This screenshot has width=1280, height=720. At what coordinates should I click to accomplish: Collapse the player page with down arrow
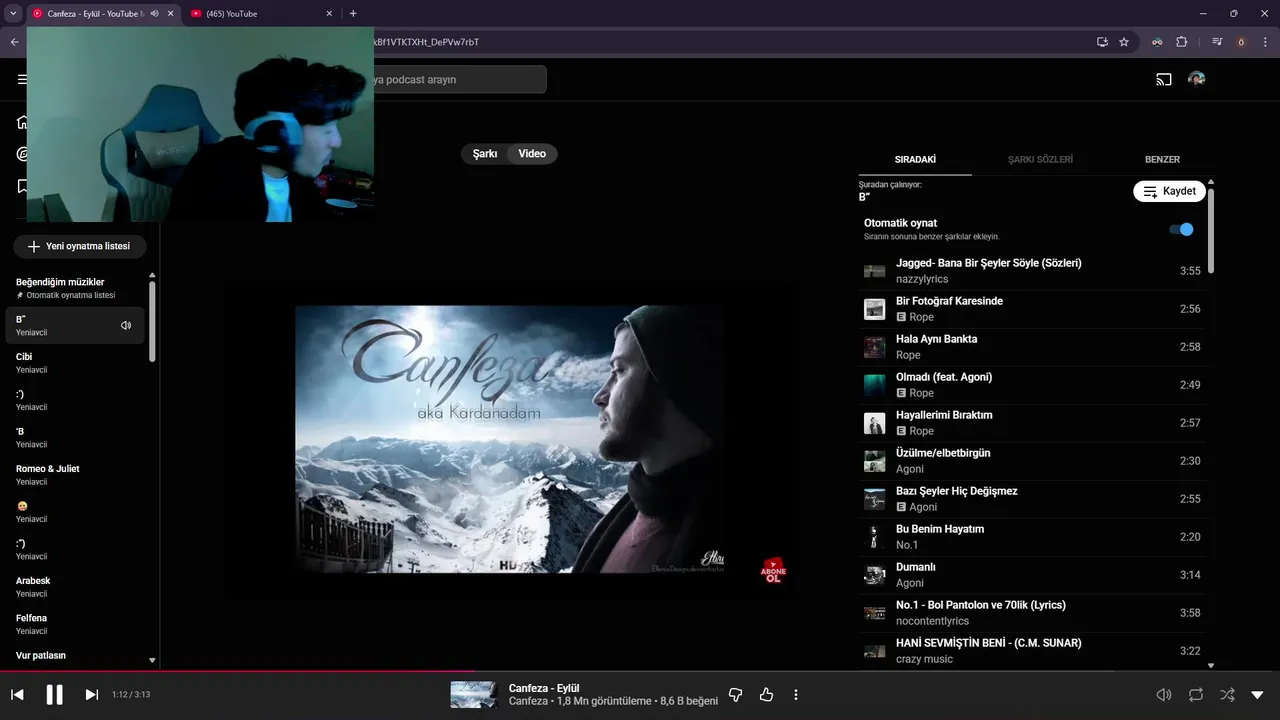(x=1258, y=694)
